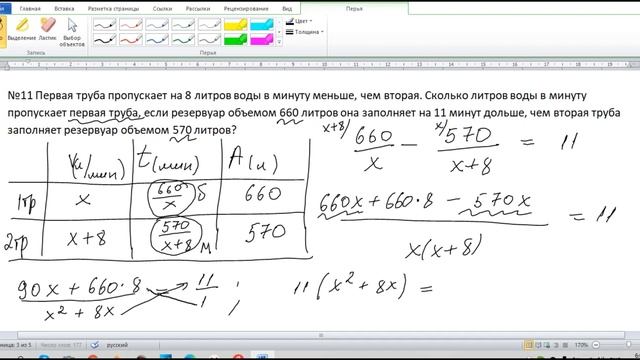640x360 pixels.
Task: Click the horizontal scrollbar under the document
Action: pyautogui.click(x=321, y=336)
